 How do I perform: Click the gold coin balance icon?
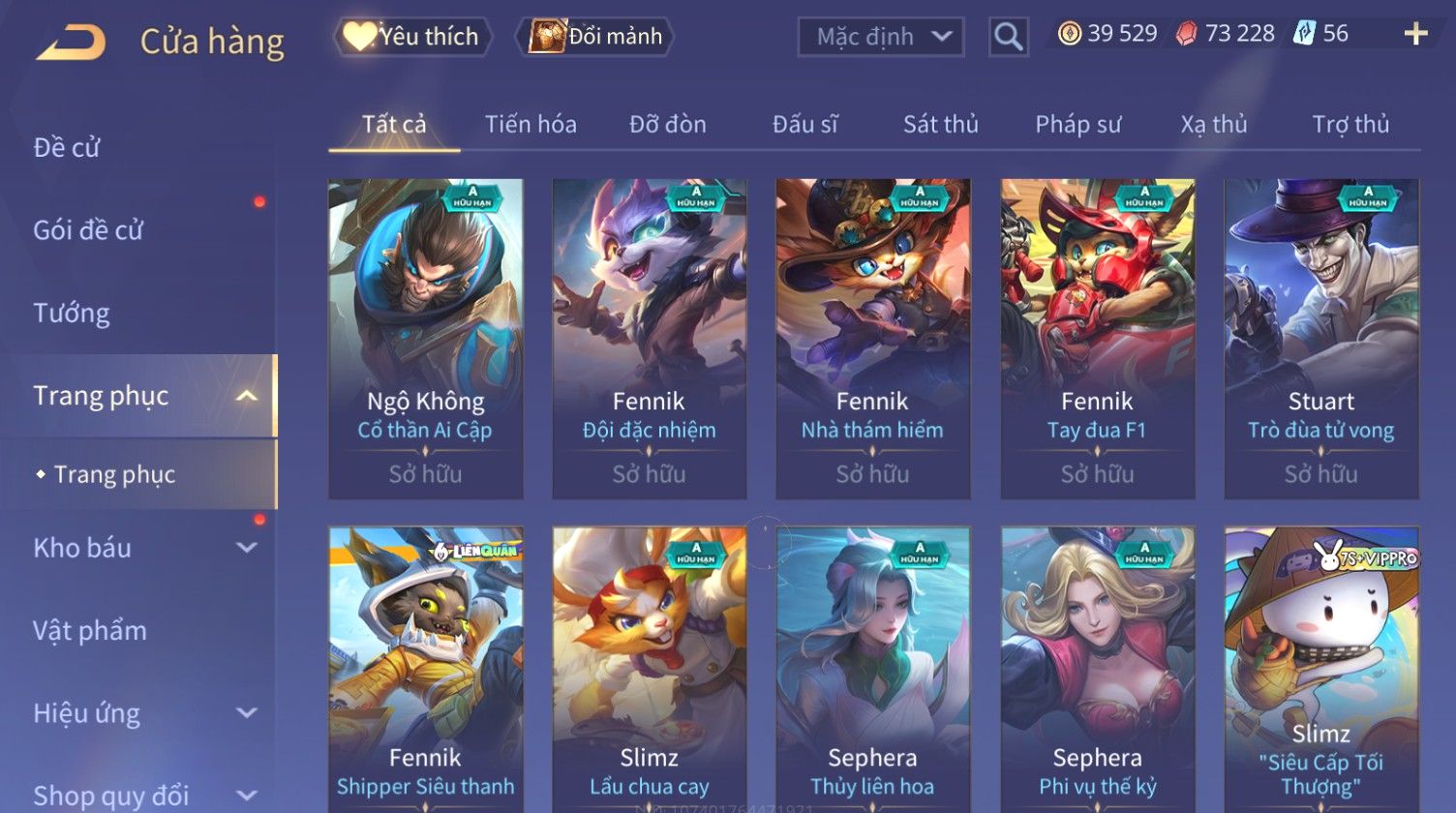click(x=1069, y=34)
